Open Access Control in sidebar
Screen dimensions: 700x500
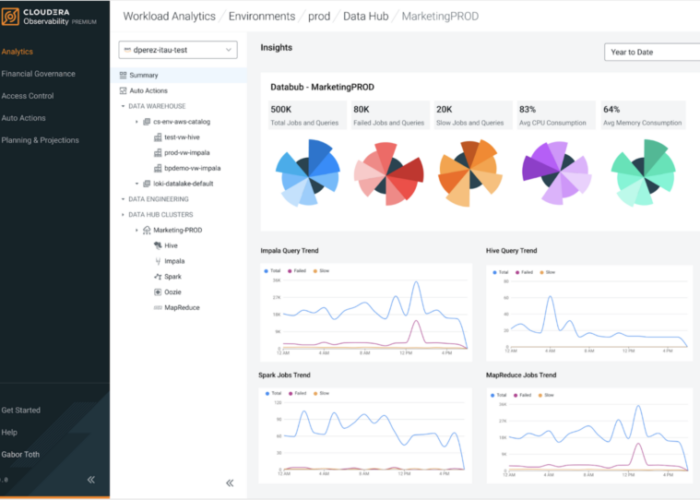[x=28, y=96]
